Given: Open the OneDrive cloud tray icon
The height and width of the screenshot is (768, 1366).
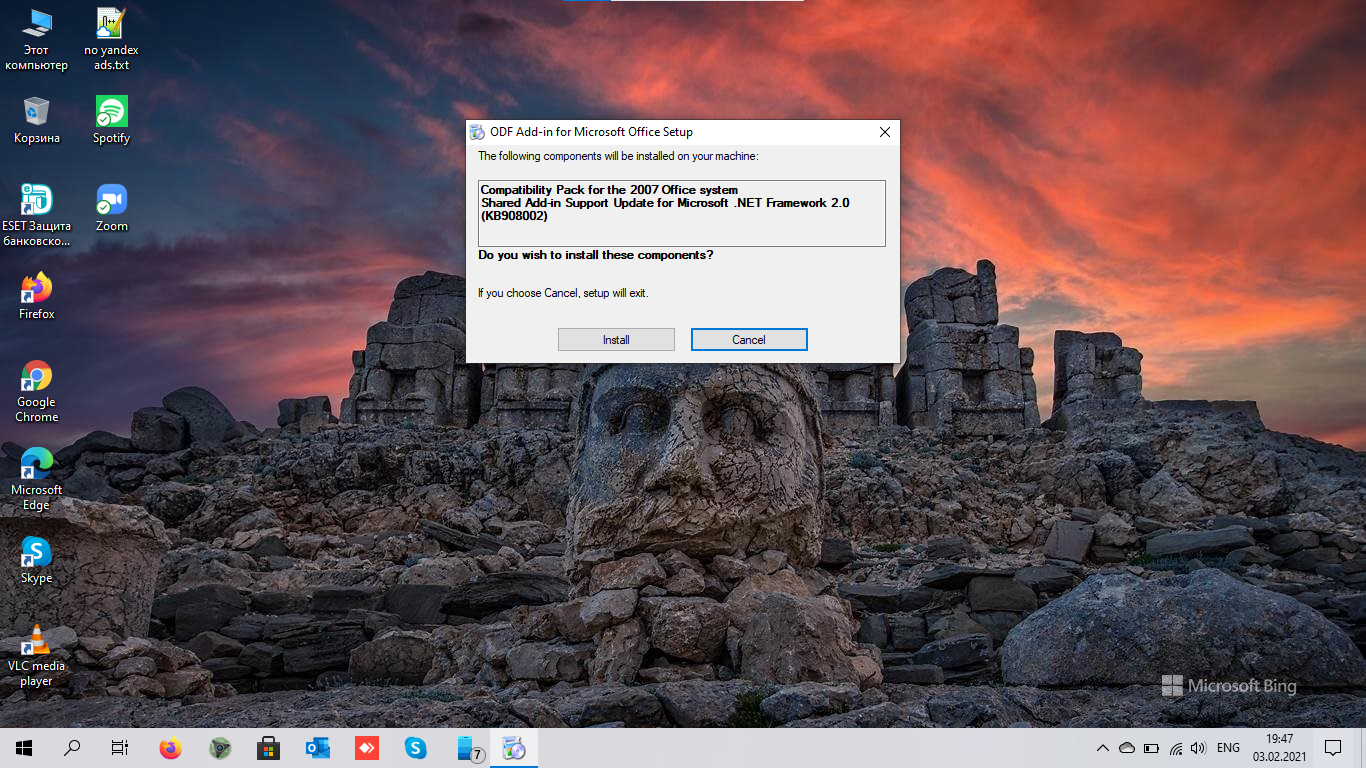Looking at the screenshot, I should (1127, 748).
